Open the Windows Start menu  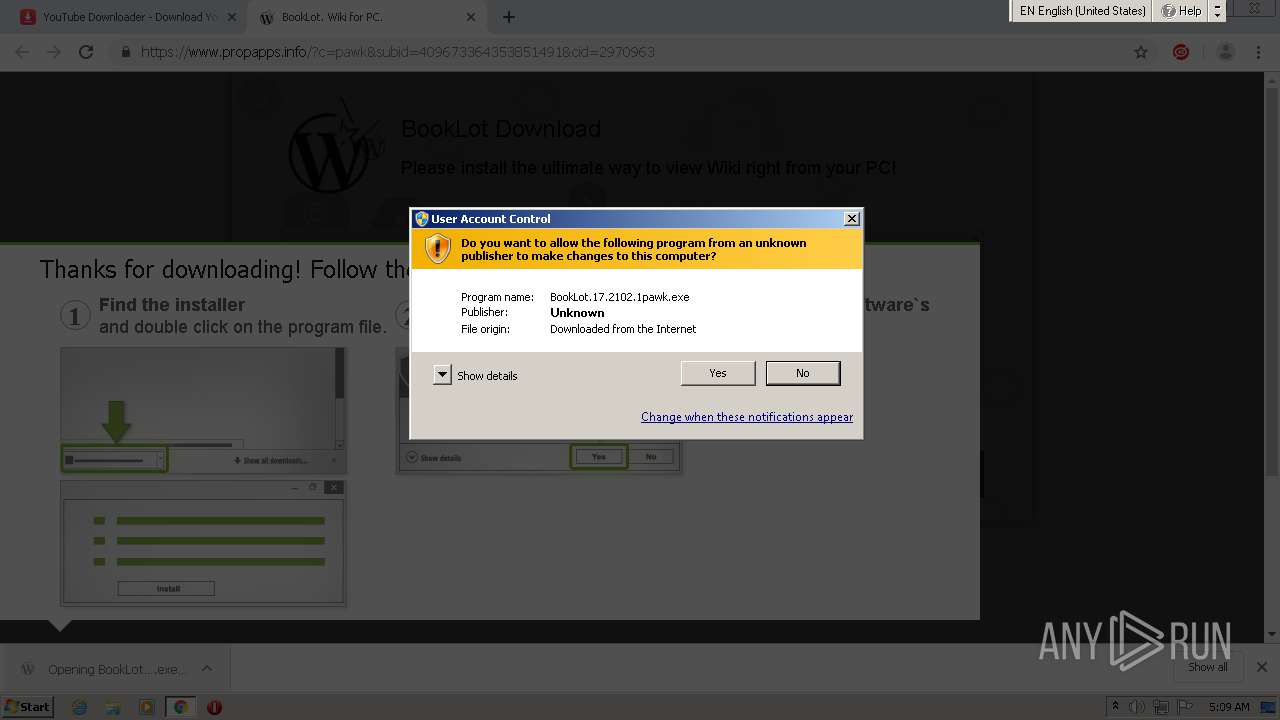(x=27, y=706)
